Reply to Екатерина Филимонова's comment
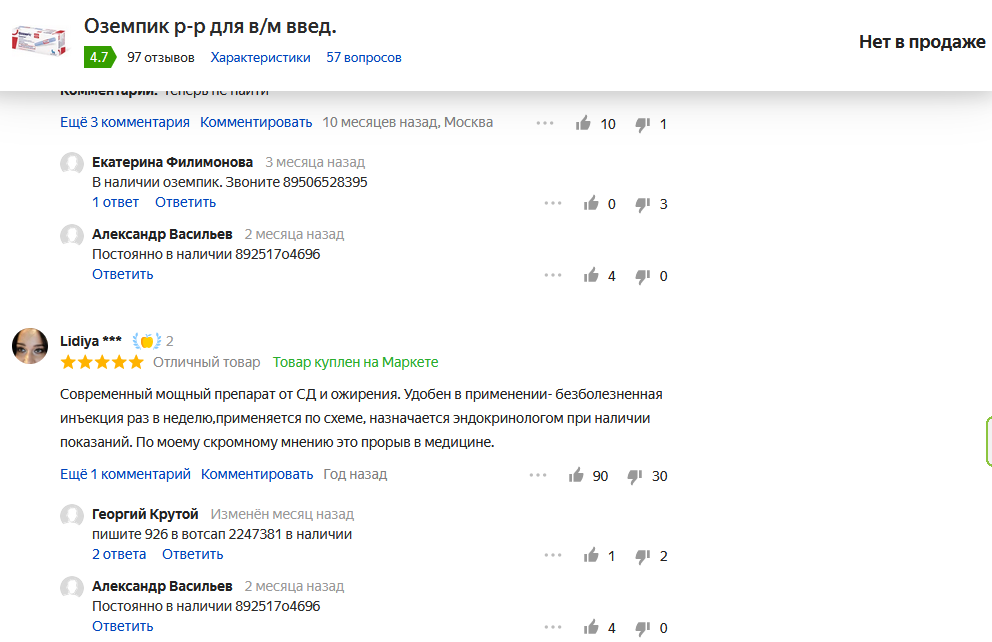Image resolution: width=992 pixels, height=642 pixels. click(x=185, y=202)
